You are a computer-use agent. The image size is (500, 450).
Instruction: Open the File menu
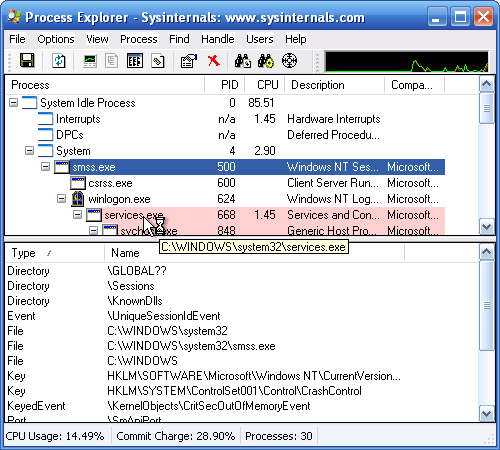[x=17, y=39]
